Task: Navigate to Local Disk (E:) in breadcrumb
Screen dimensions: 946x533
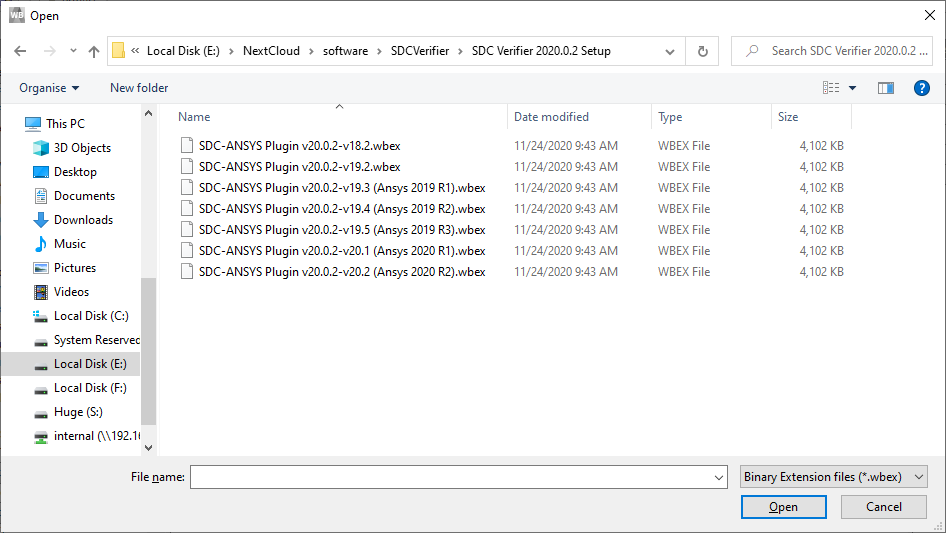Action: [x=183, y=51]
